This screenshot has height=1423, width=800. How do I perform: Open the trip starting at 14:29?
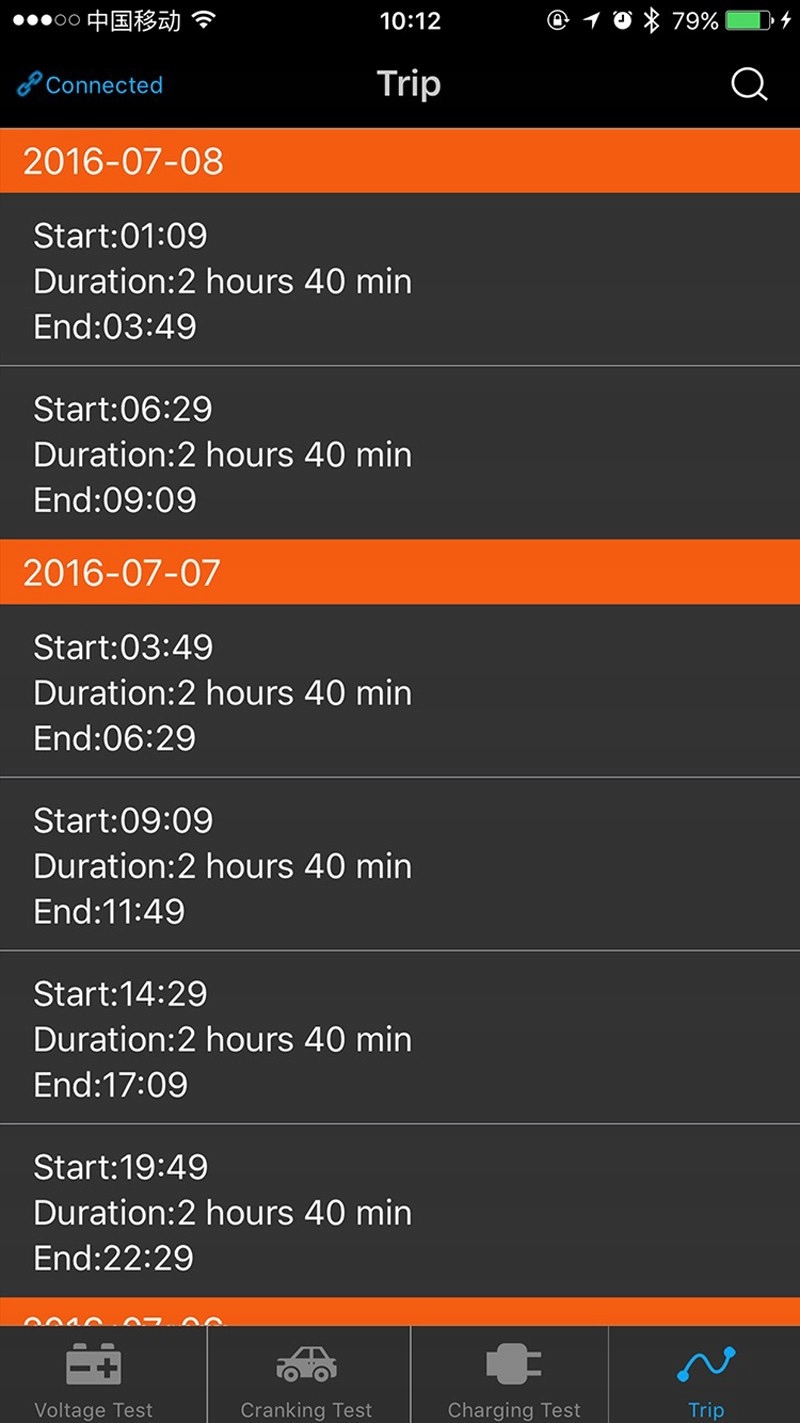coord(400,1038)
